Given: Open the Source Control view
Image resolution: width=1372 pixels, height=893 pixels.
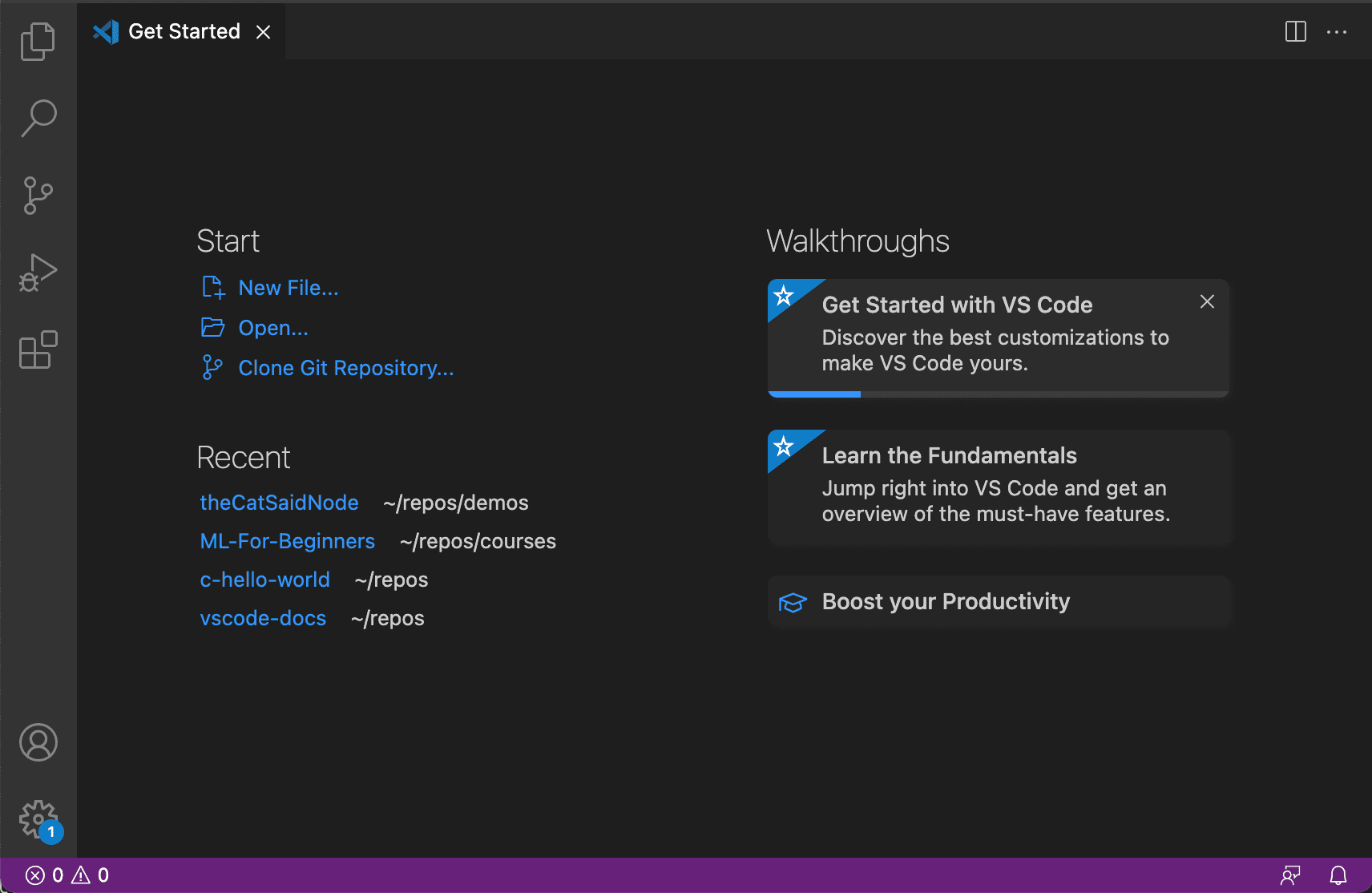Looking at the screenshot, I should [x=38, y=195].
